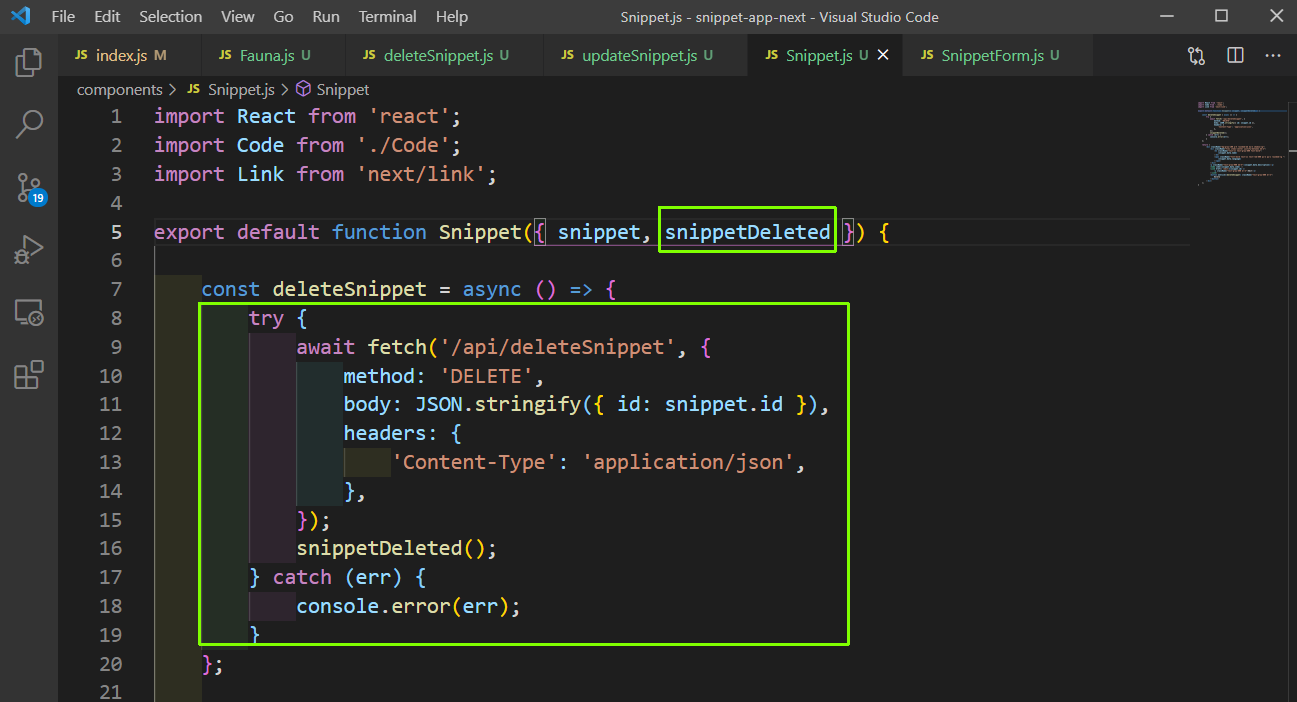
Task: Open the Remote Explorer view
Action: point(29,312)
